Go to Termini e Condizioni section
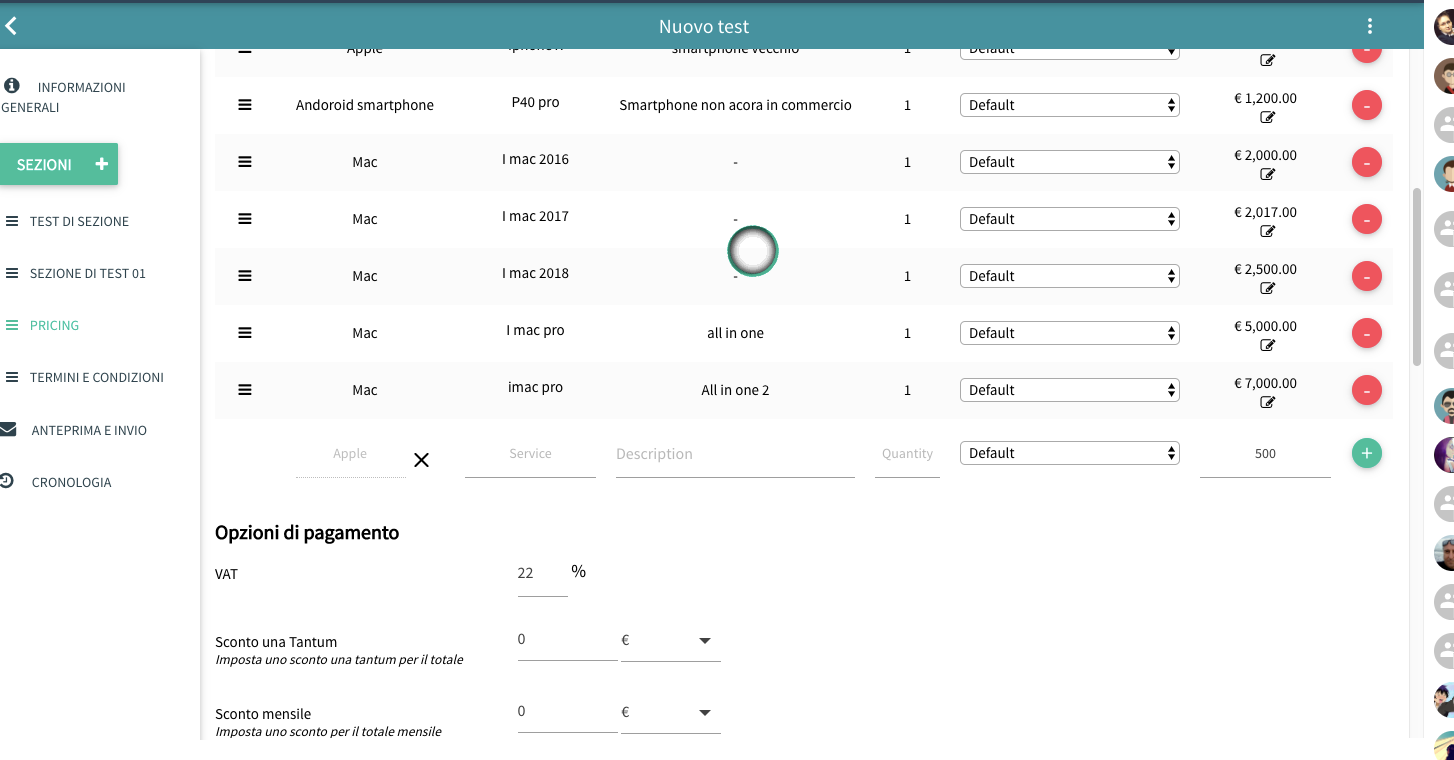1454x760 pixels. 96,377
